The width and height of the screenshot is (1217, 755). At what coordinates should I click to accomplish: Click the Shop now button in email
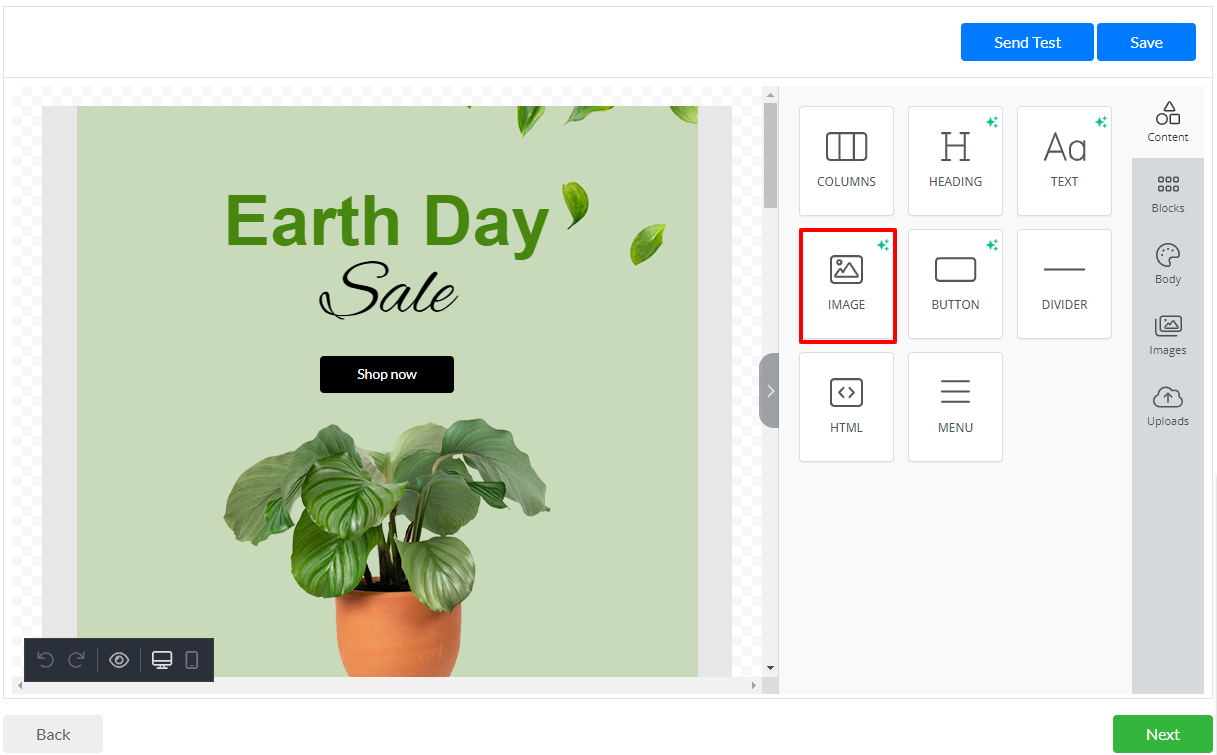click(387, 374)
